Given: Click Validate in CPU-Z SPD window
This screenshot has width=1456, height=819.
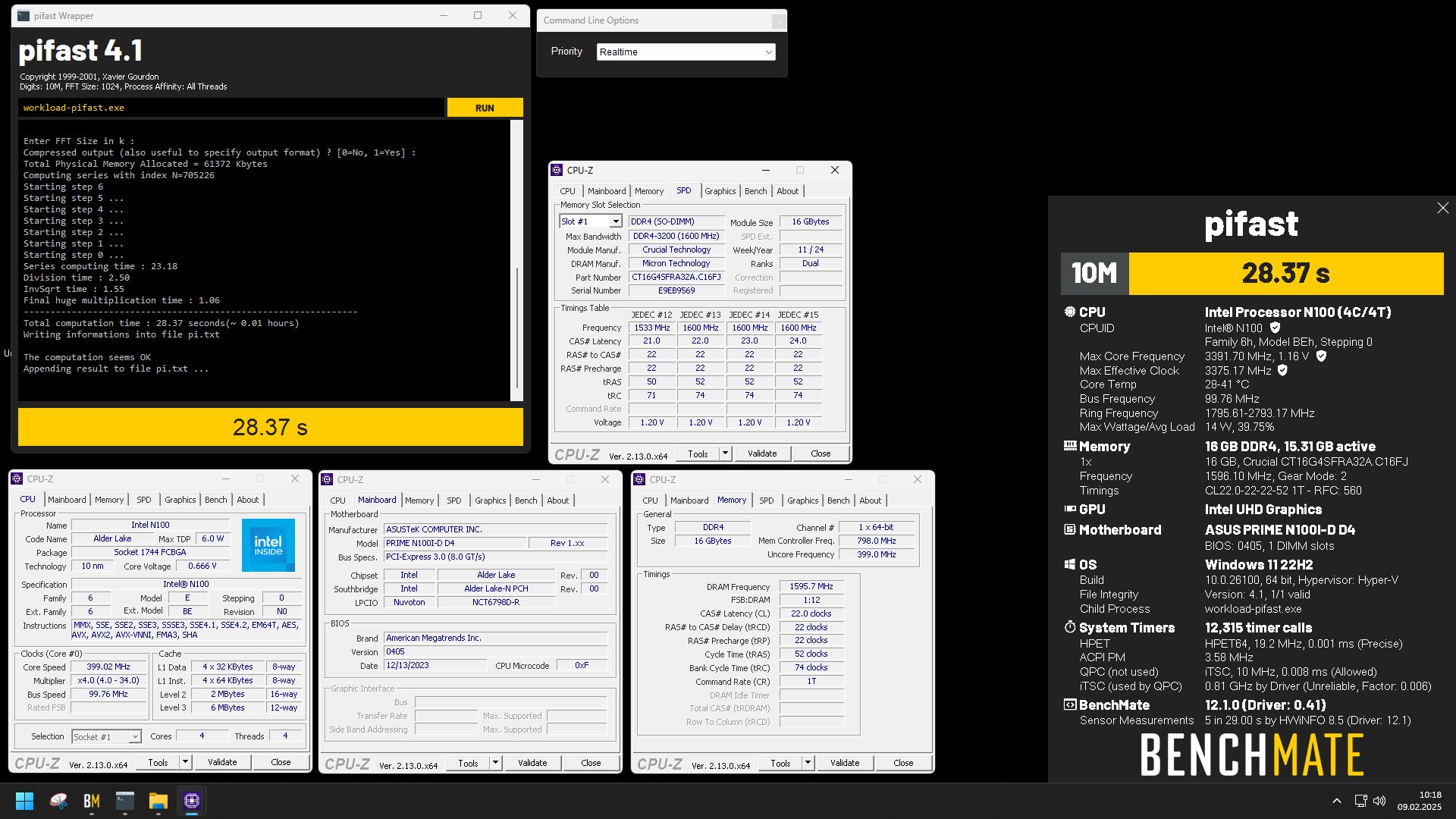Looking at the screenshot, I should tap(762, 453).
